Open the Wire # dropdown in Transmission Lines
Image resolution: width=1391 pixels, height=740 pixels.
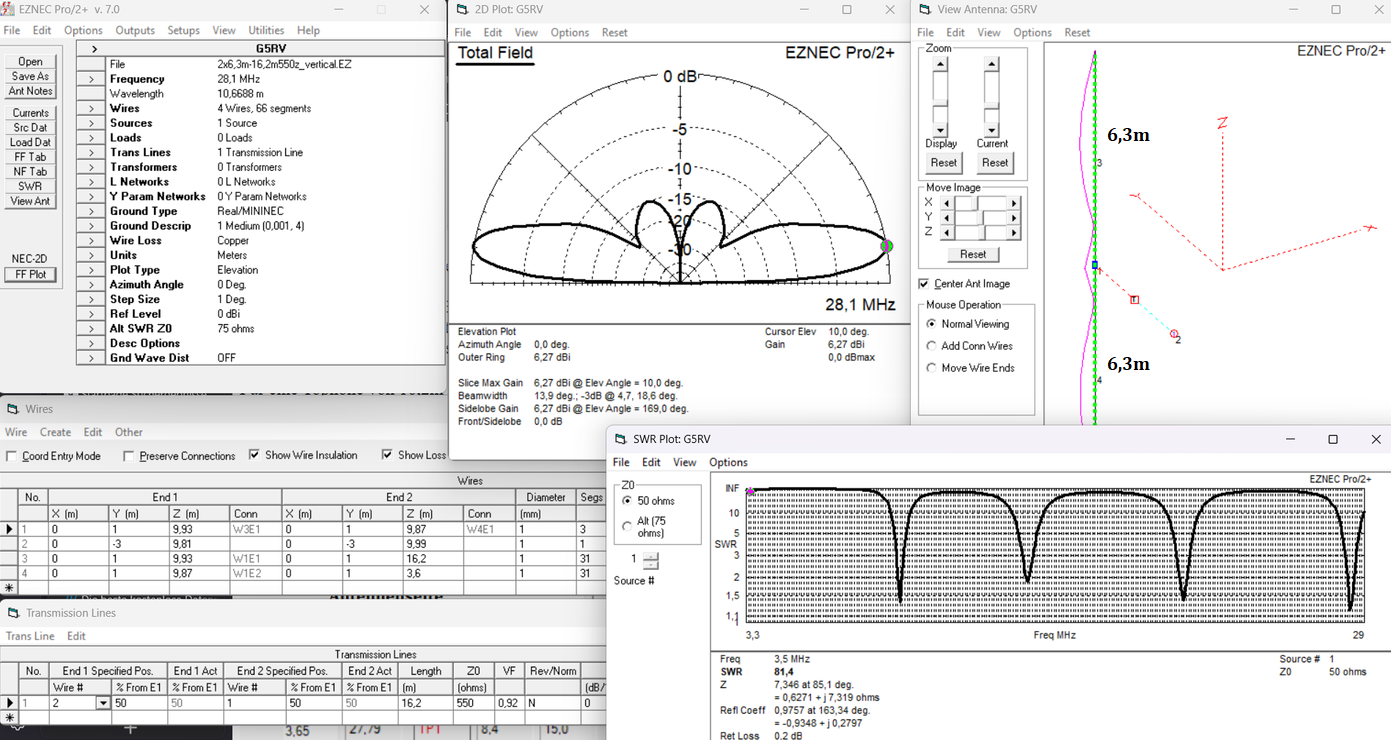102,703
